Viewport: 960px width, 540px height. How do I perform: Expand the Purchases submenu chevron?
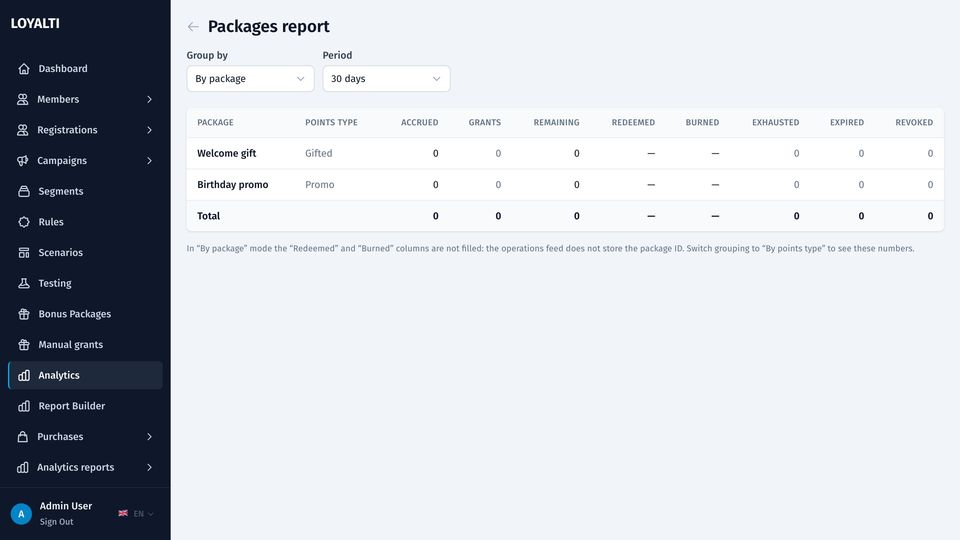149,437
